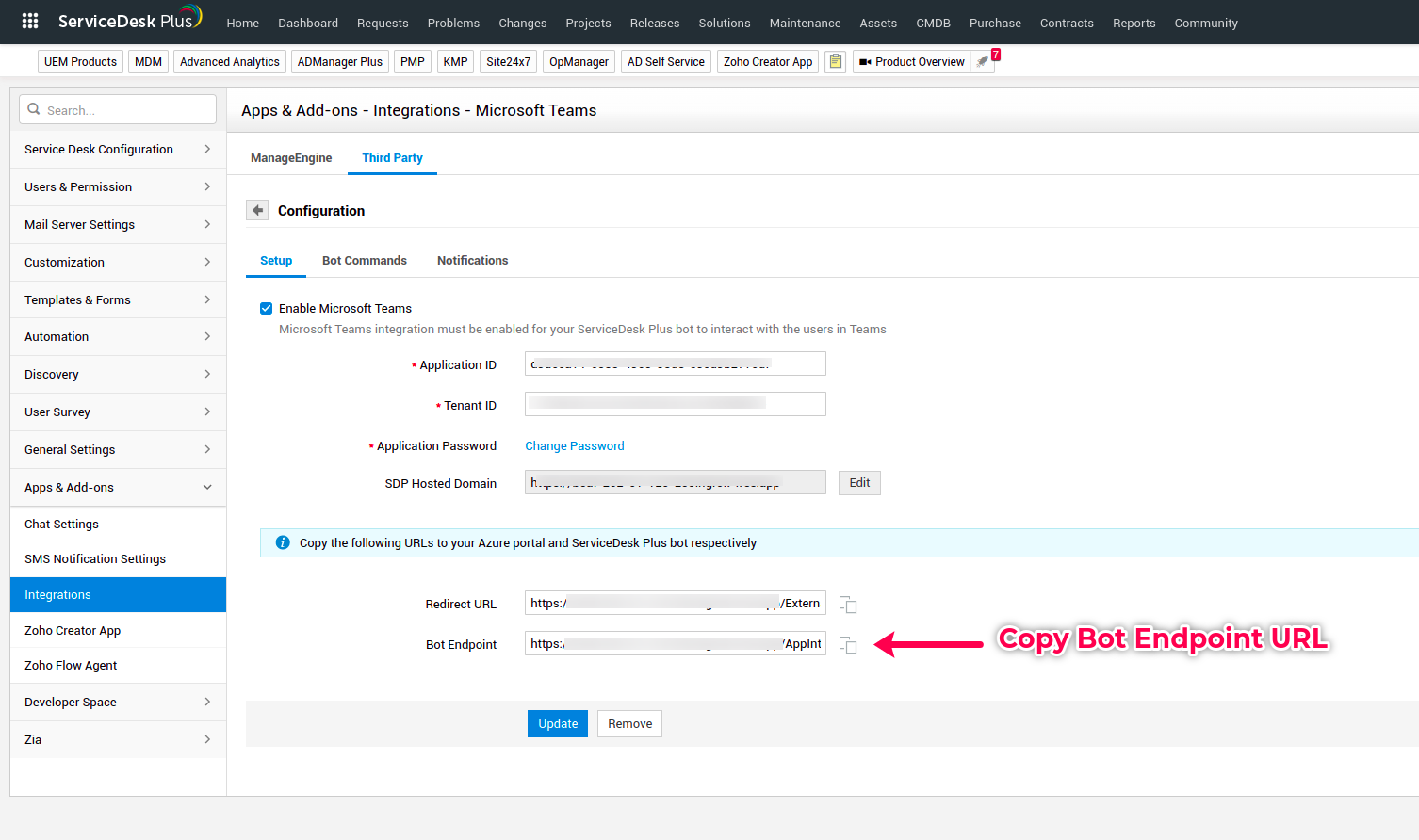The height and width of the screenshot is (840, 1419).
Task: Collapse the Apps & Add-ons section
Action: (x=118, y=487)
